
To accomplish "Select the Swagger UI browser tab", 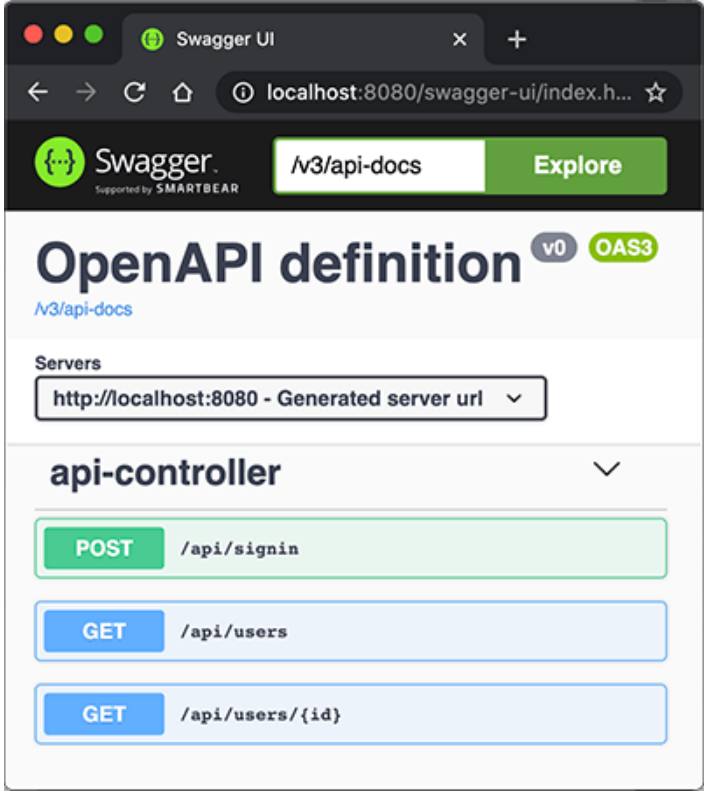I will (x=303, y=39).
